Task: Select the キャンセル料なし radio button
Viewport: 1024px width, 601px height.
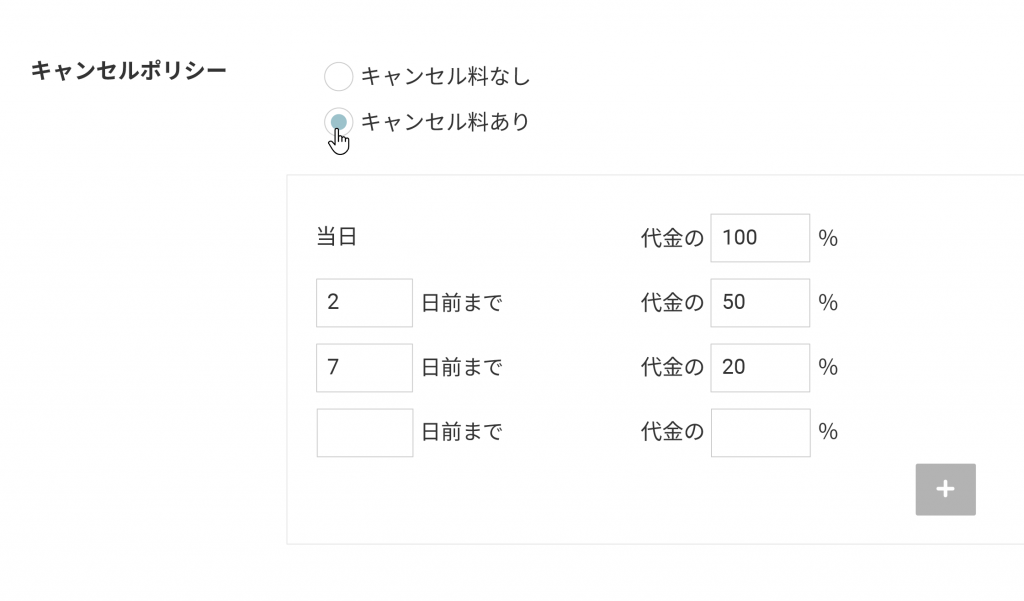Action: (339, 76)
